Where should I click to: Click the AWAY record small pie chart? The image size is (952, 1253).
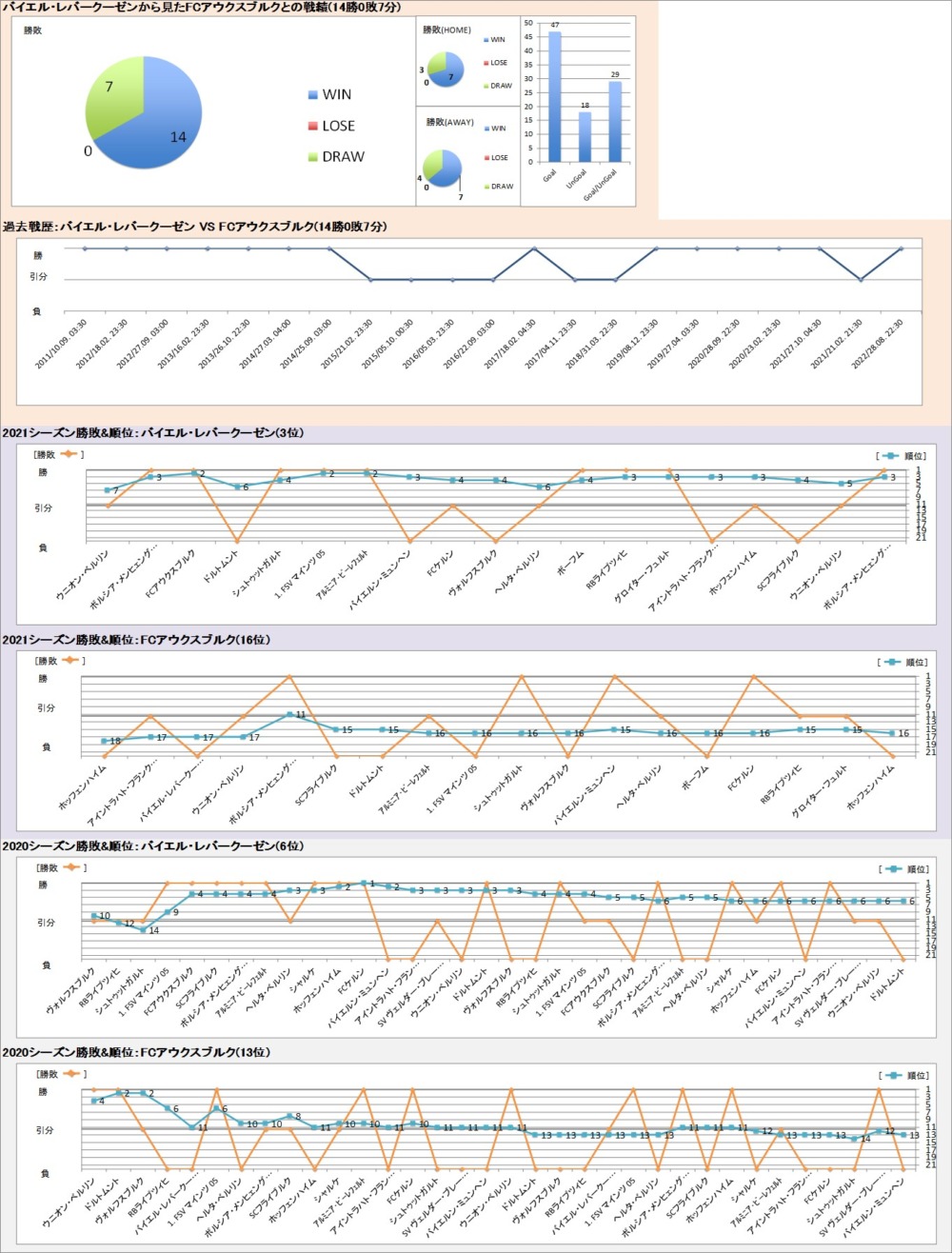pos(442,169)
